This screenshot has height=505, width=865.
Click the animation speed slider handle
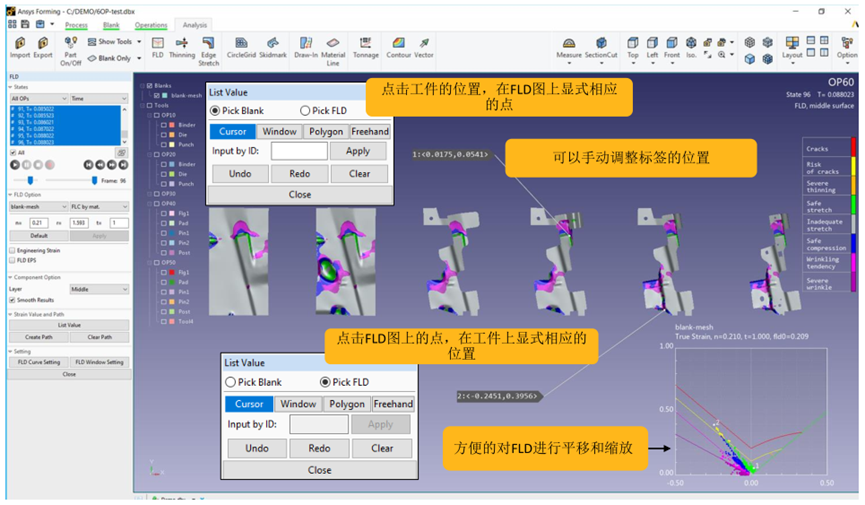(30, 180)
